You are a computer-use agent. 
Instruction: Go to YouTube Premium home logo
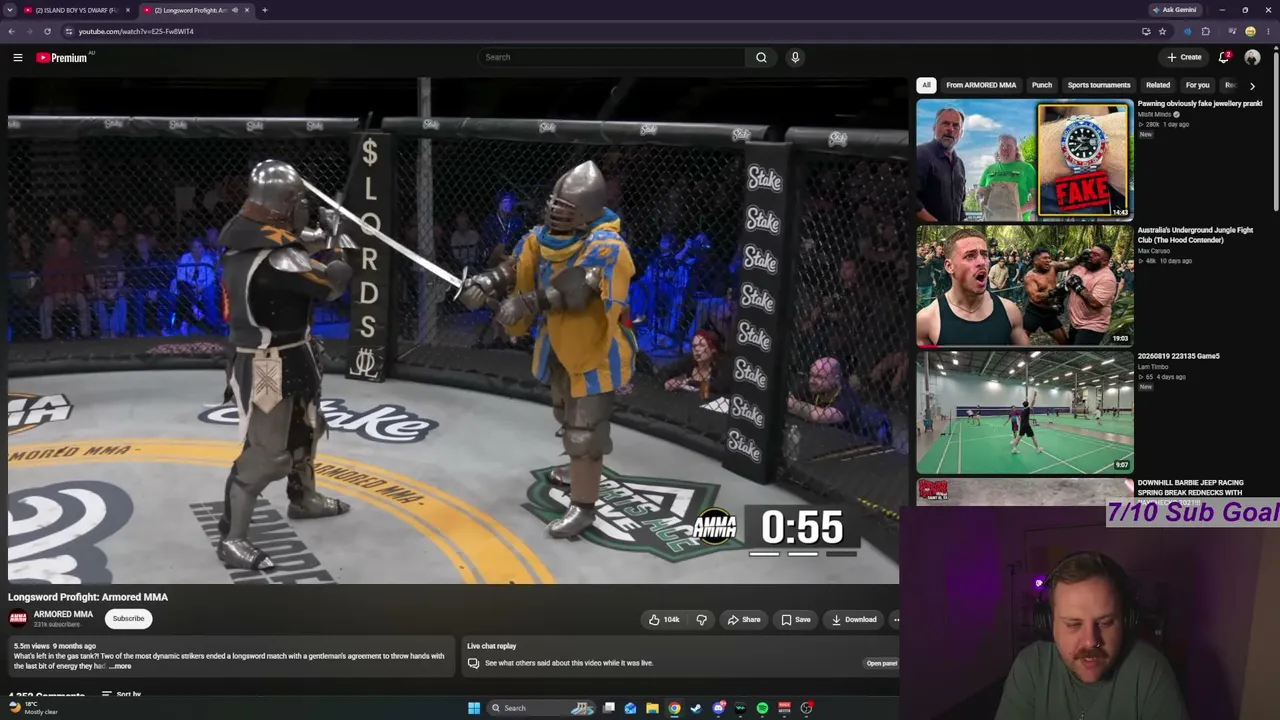click(x=62, y=58)
